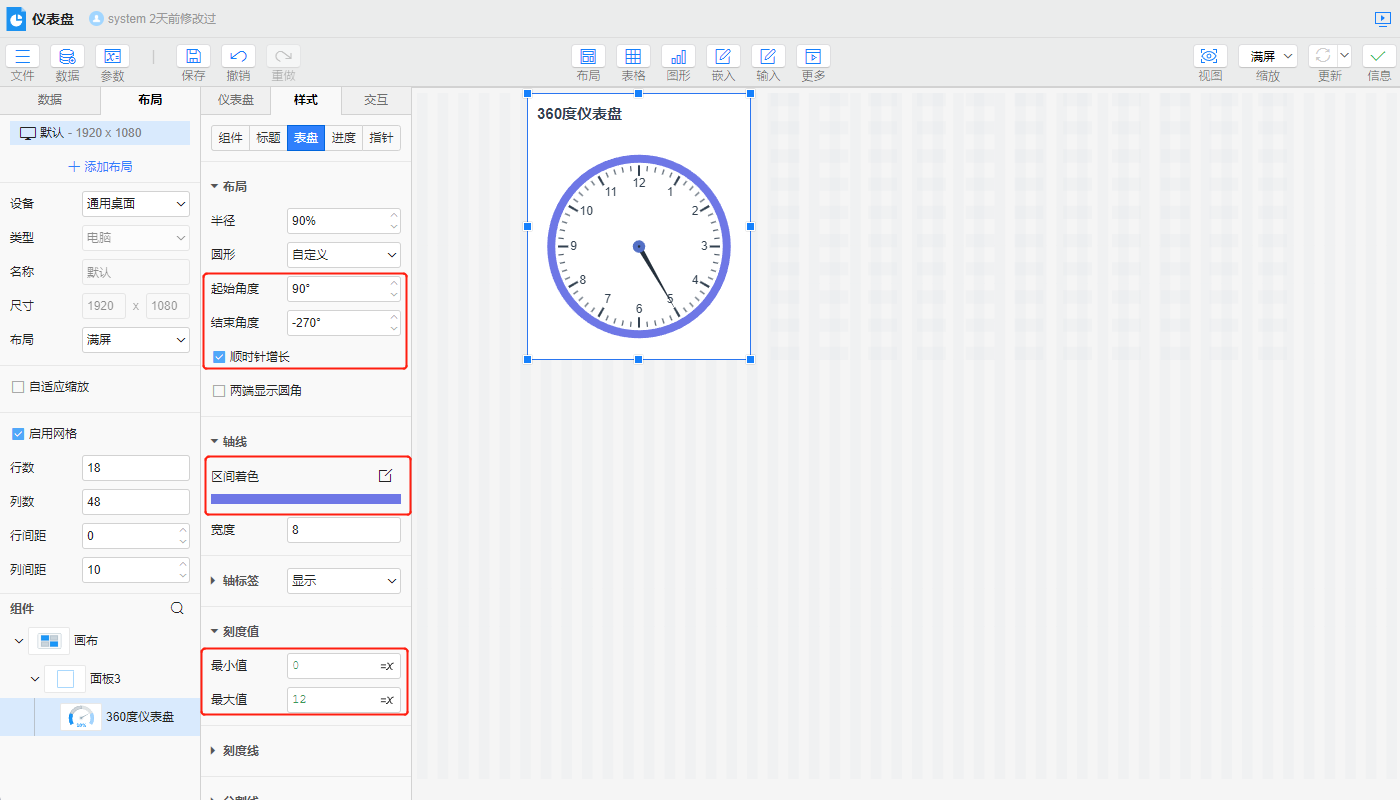Image resolution: width=1400 pixels, height=800 pixels.
Task: Open the 视图 (View) icon
Action: (x=1210, y=57)
